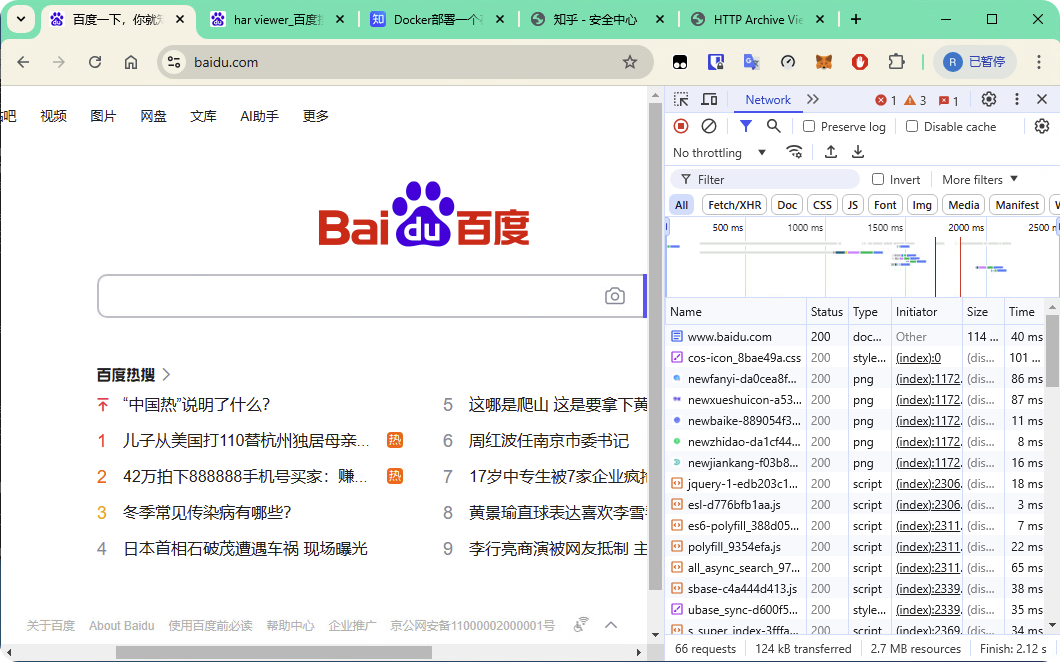The image size is (1060, 662).
Task: Open the About Baidu footer link
Action: (x=122, y=625)
